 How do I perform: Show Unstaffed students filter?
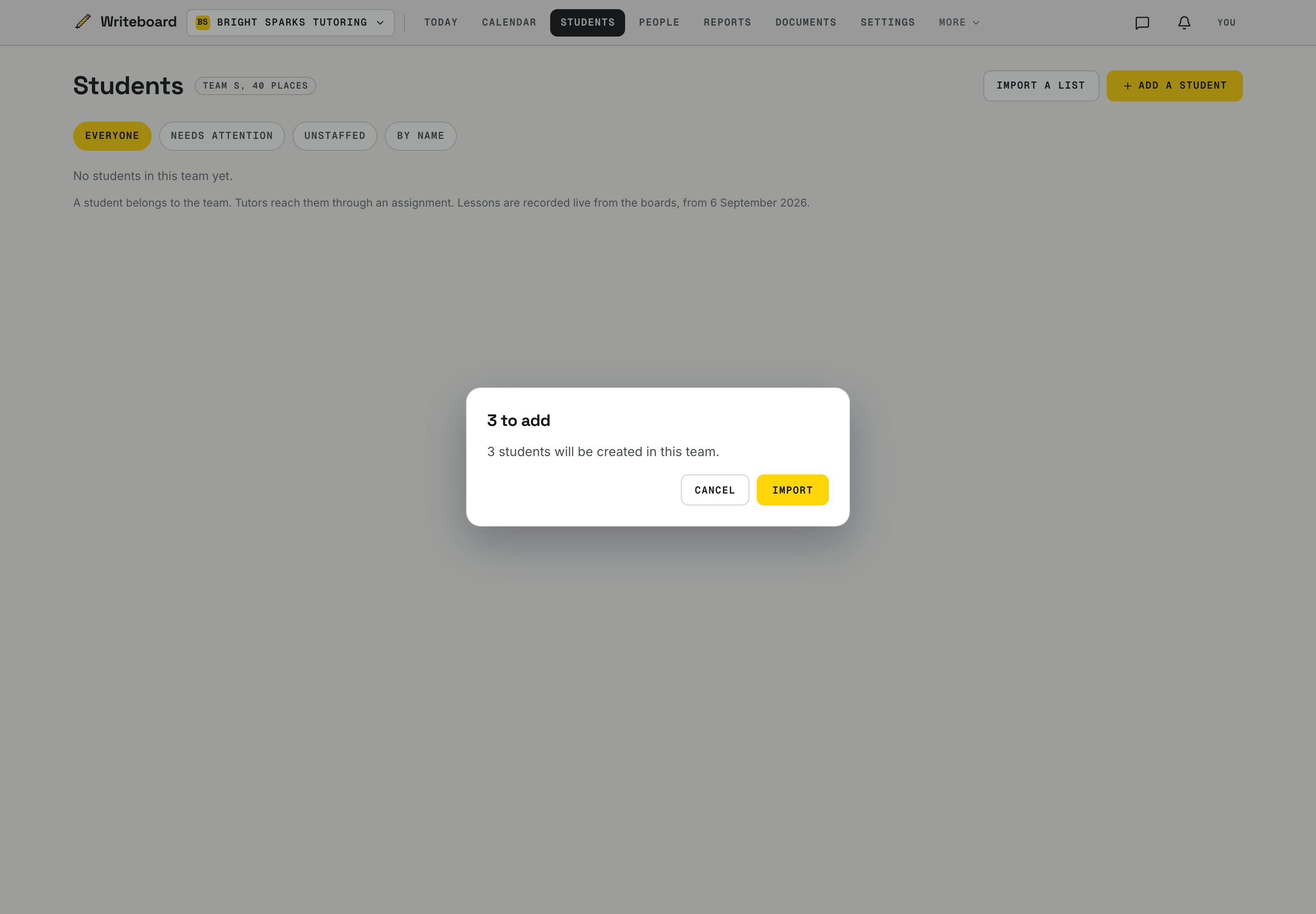[334, 136]
